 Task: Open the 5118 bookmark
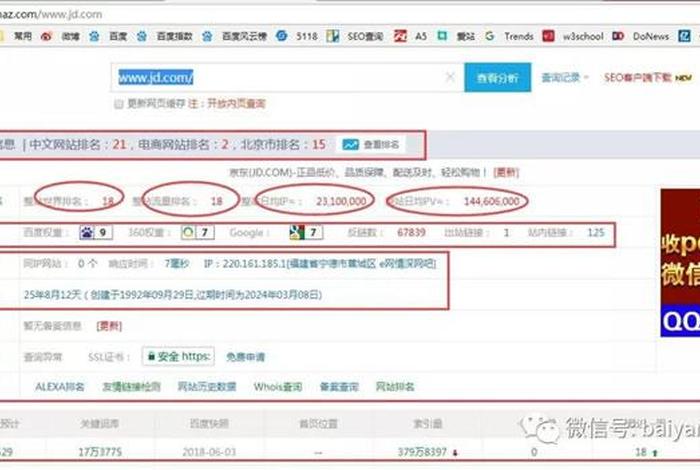click(x=296, y=37)
